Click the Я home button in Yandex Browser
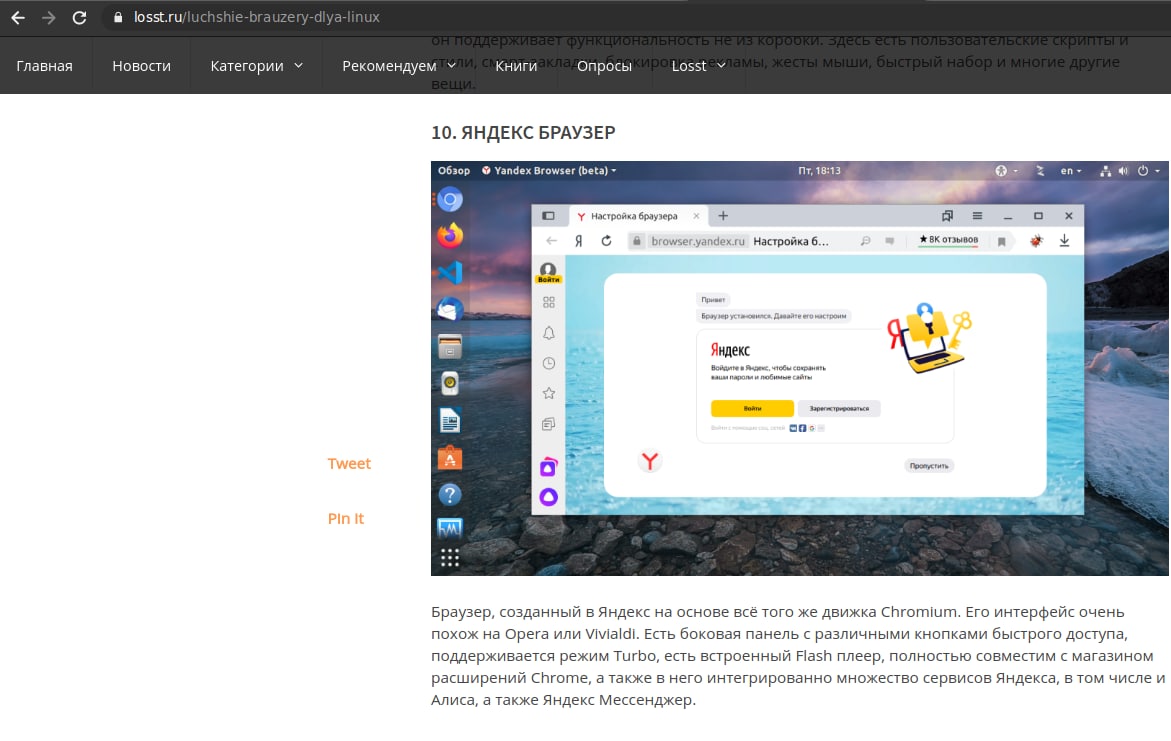This screenshot has width=1171, height=741. point(578,241)
